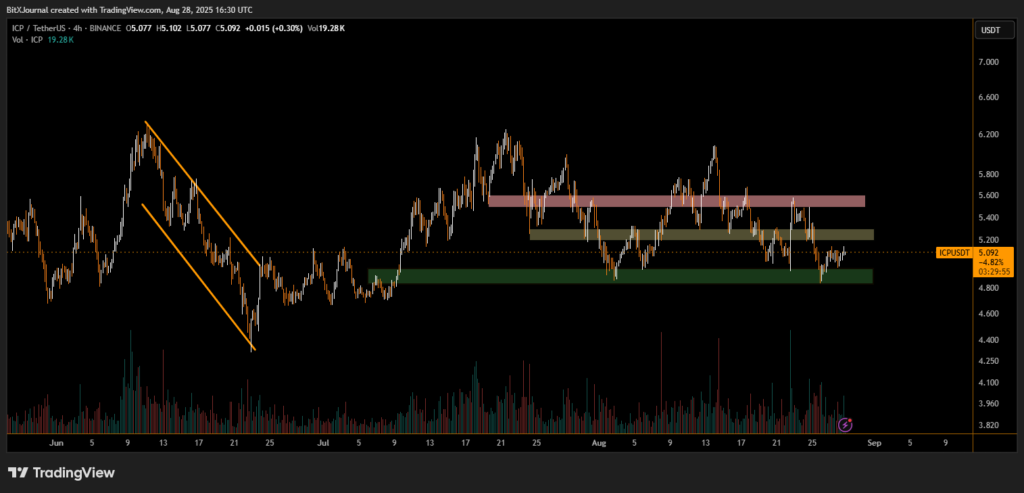Click the TradingView logo

(x=60, y=472)
